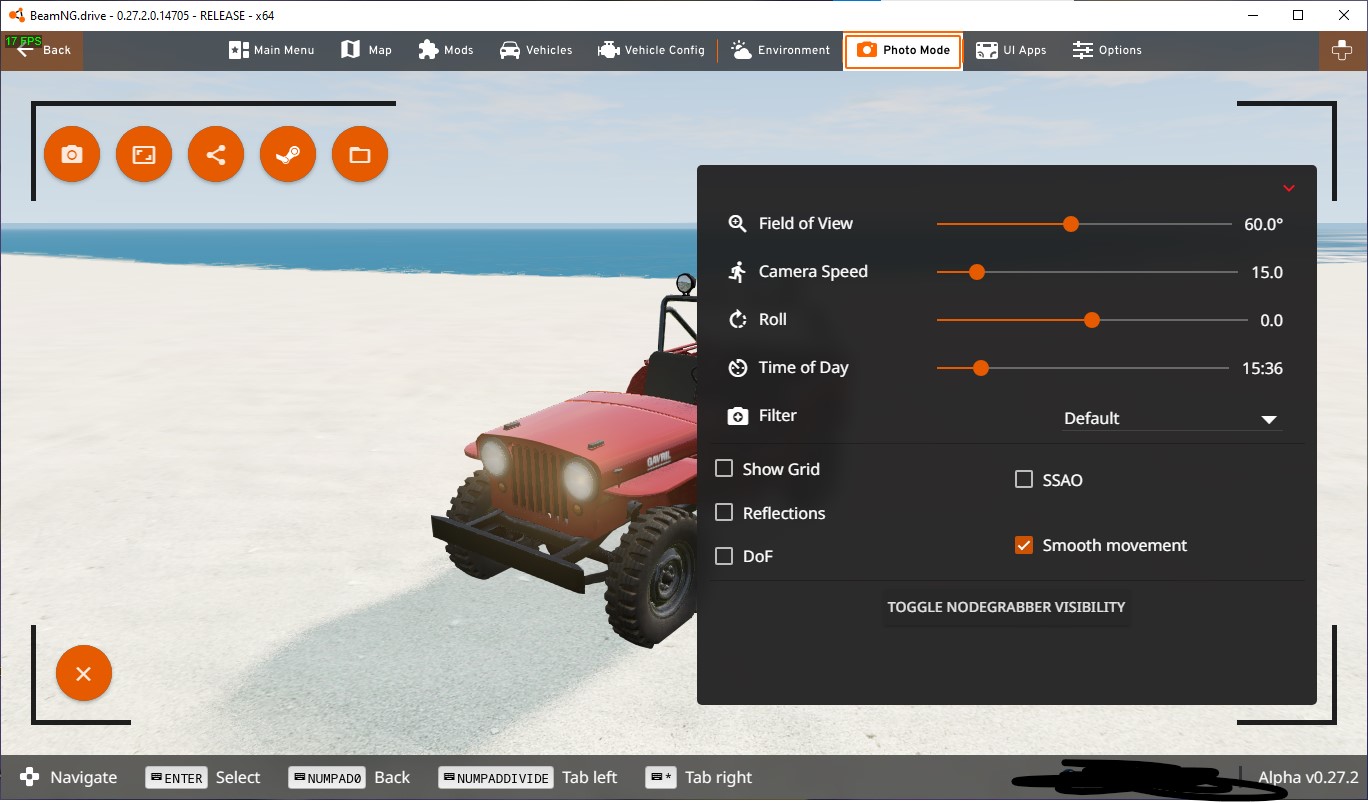Screen dimensions: 1368x803
Task: Open the Vehicle Config tab
Action: click(x=651, y=50)
